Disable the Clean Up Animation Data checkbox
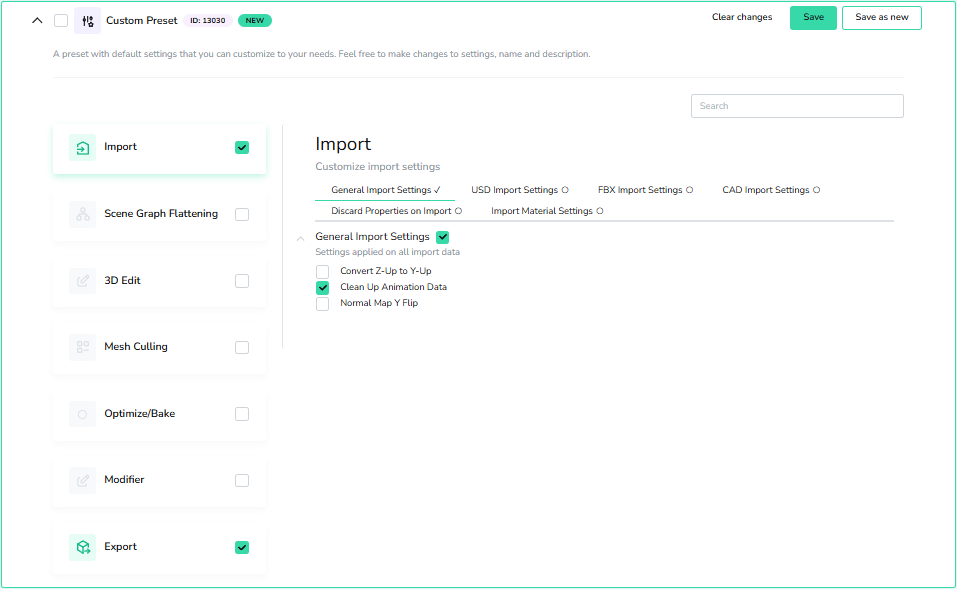This screenshot has height=589, width=957. pos(322,287)
